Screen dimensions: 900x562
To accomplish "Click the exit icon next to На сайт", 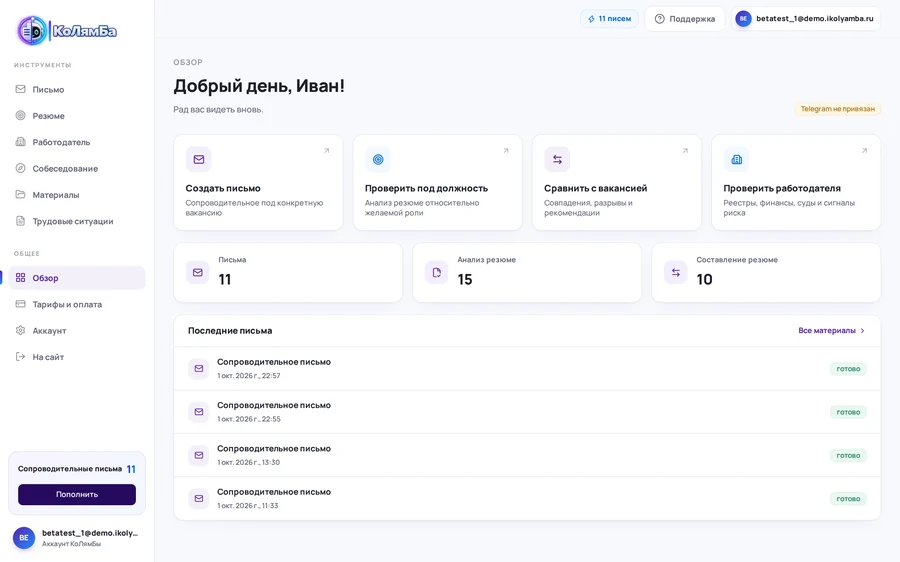I will coord(21,357).
